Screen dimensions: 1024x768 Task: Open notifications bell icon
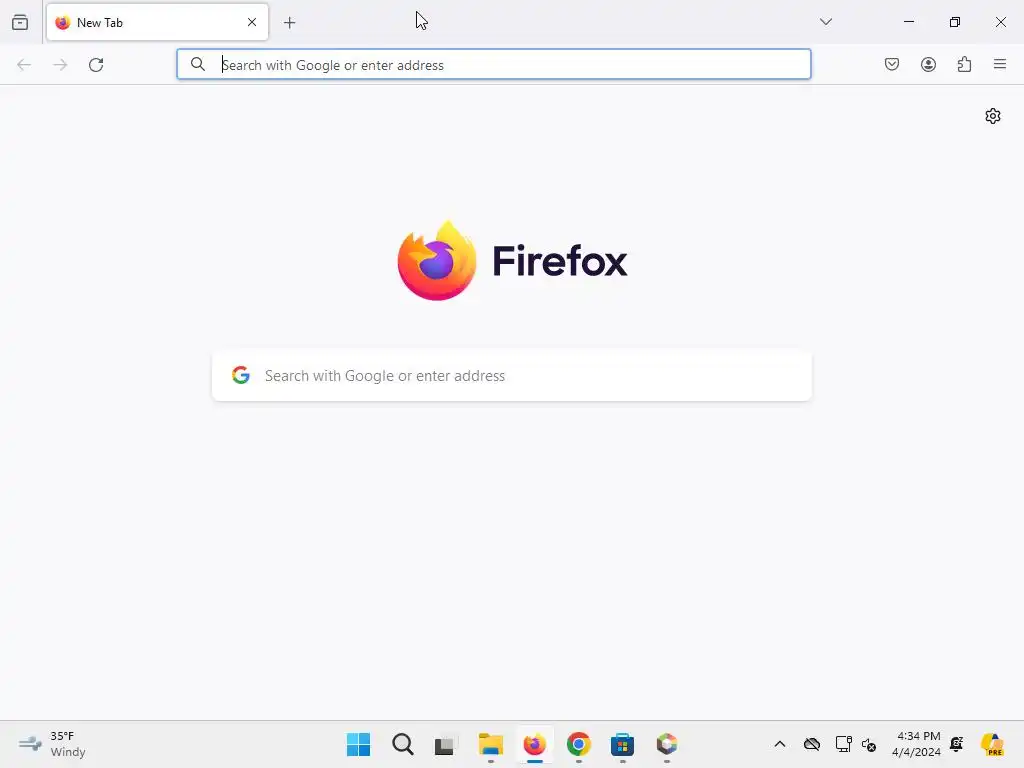[957, 743]
